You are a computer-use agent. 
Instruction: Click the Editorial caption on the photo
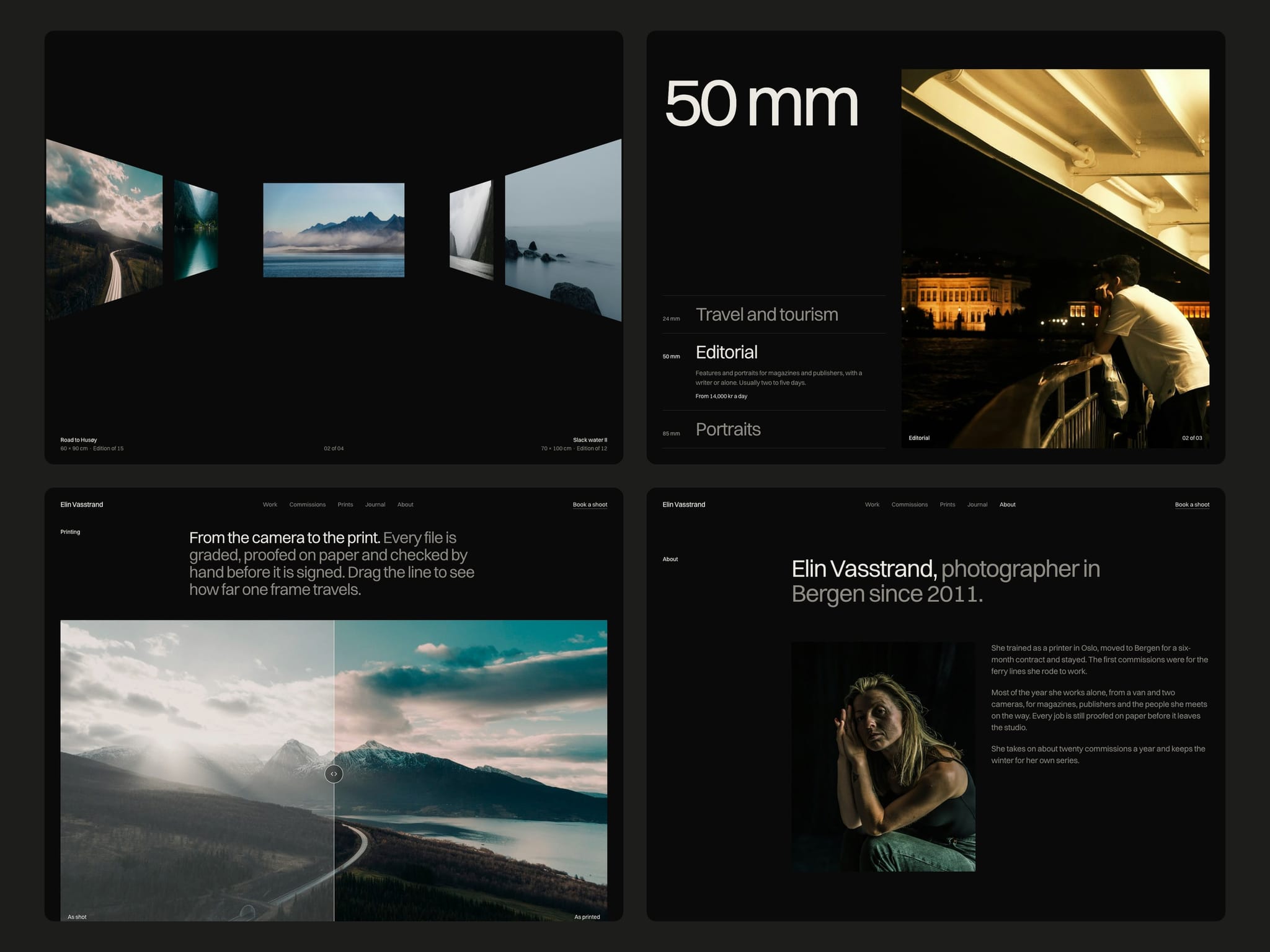point(919,438)
